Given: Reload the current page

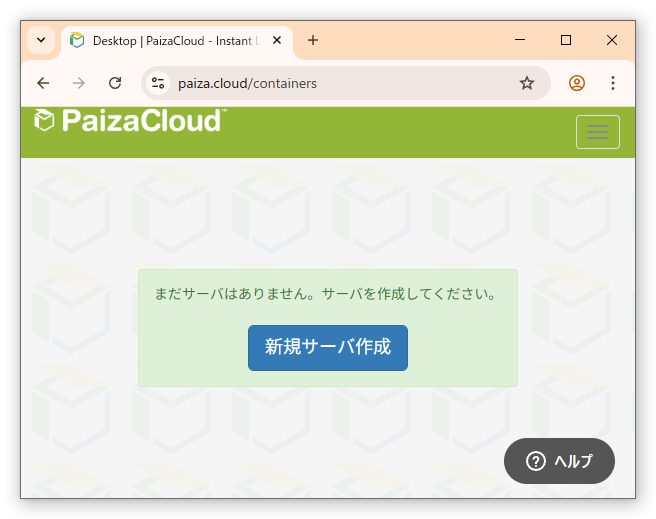Looking at the screenshot, I should [x=115, y=83].
